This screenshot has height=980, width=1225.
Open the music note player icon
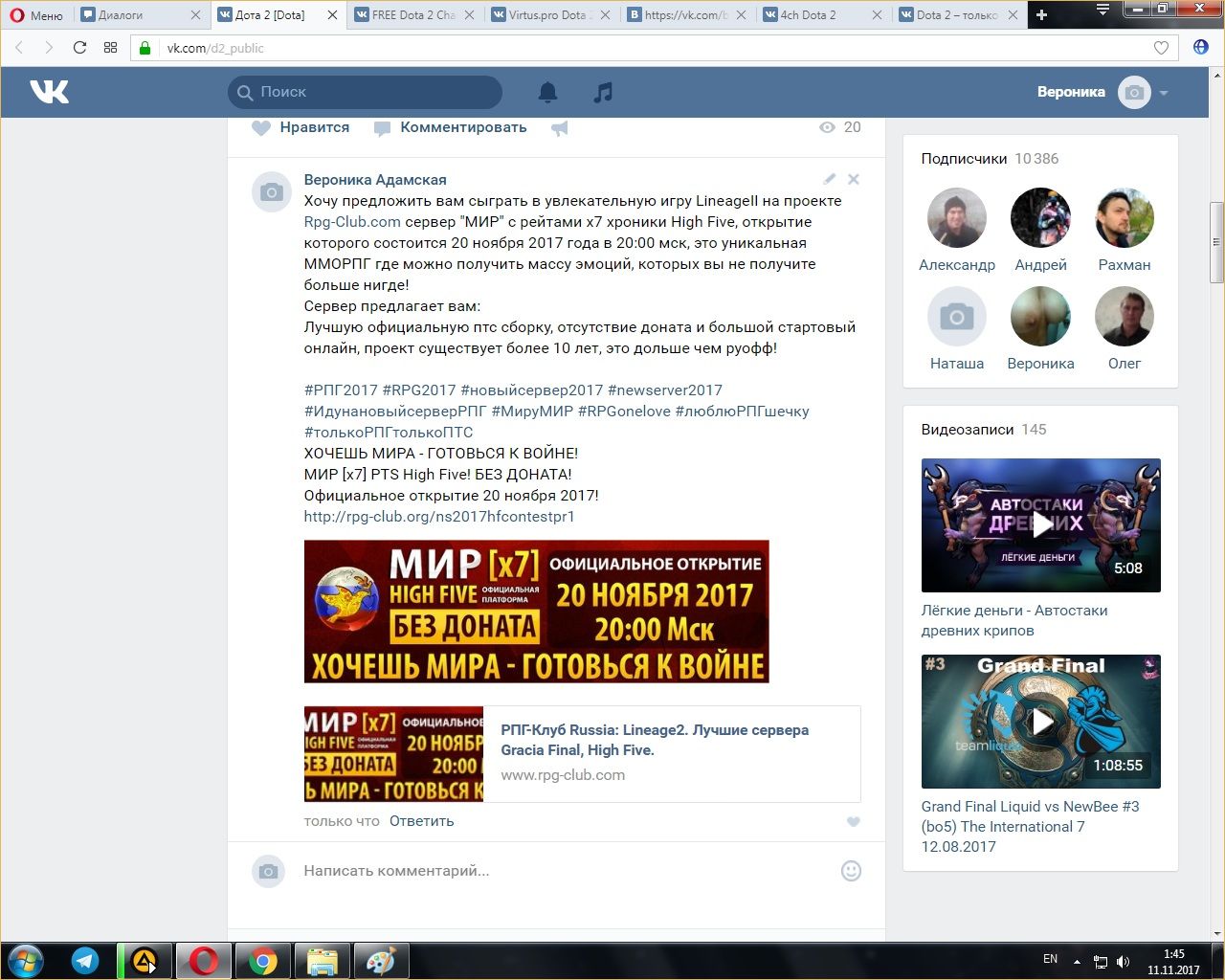602,92
